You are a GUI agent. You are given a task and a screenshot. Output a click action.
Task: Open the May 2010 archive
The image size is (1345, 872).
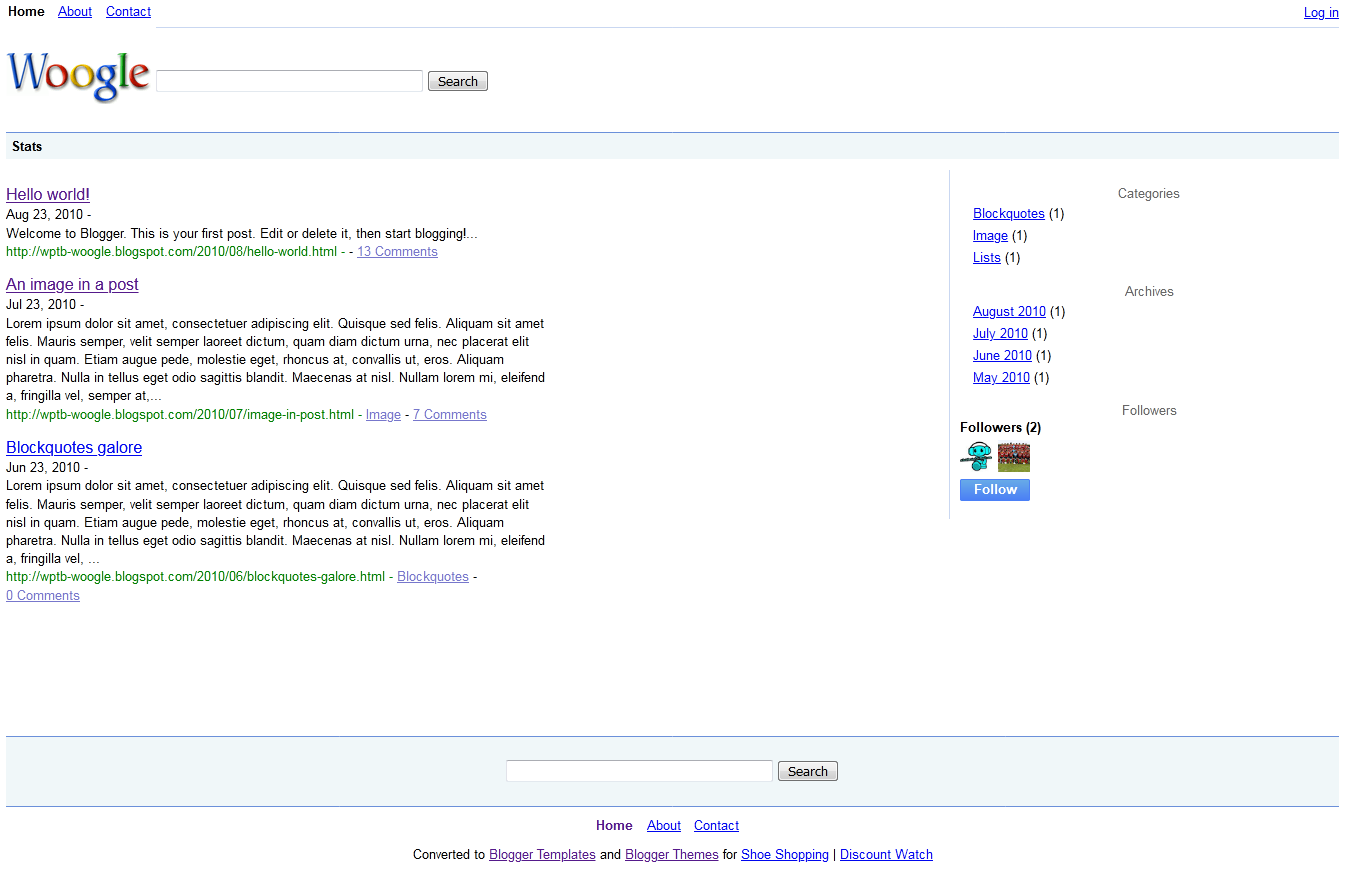(x=1001, y=378)
